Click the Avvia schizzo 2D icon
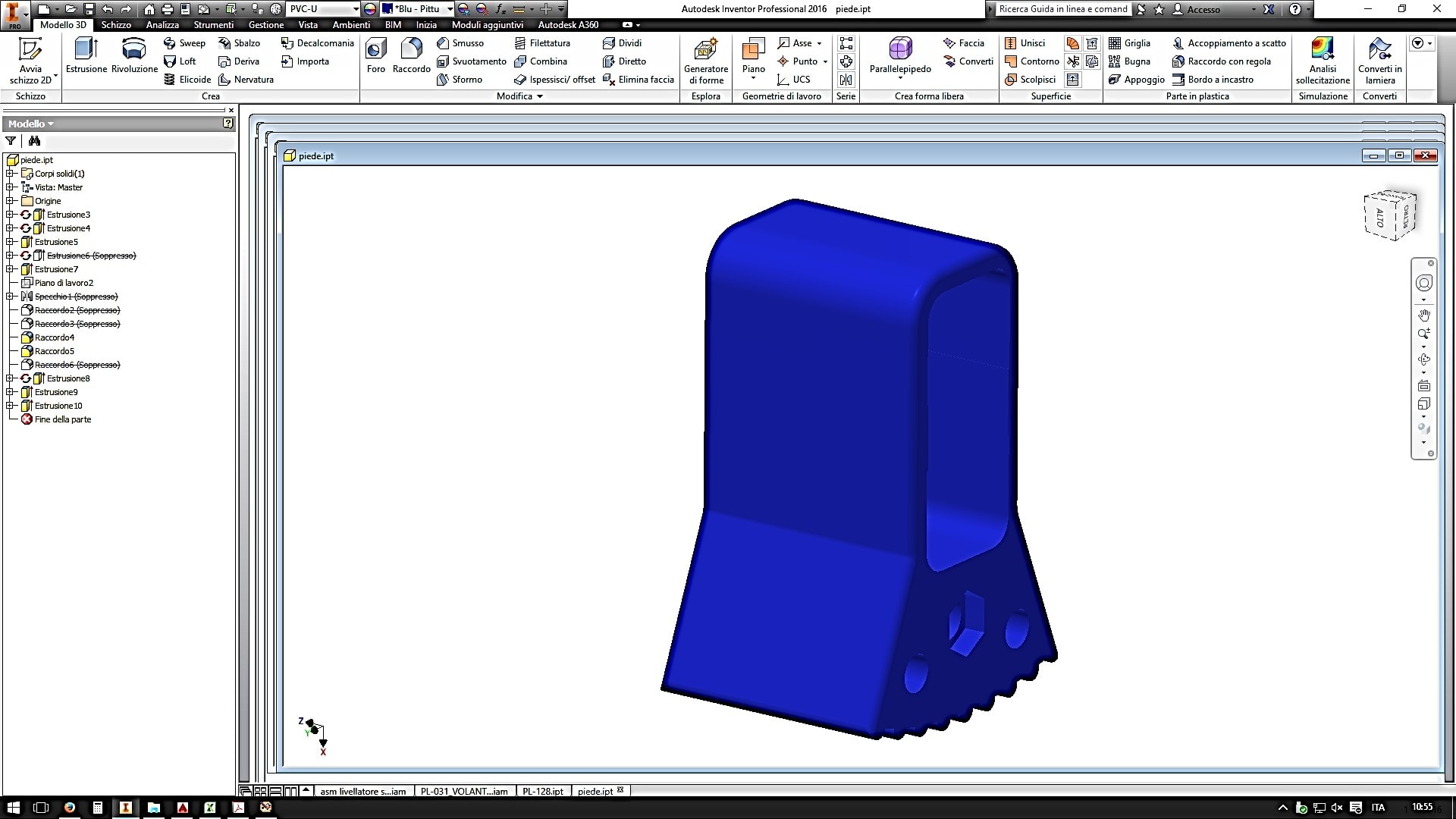The height and width of the screenshot is (819, 1456). (30, 50)
